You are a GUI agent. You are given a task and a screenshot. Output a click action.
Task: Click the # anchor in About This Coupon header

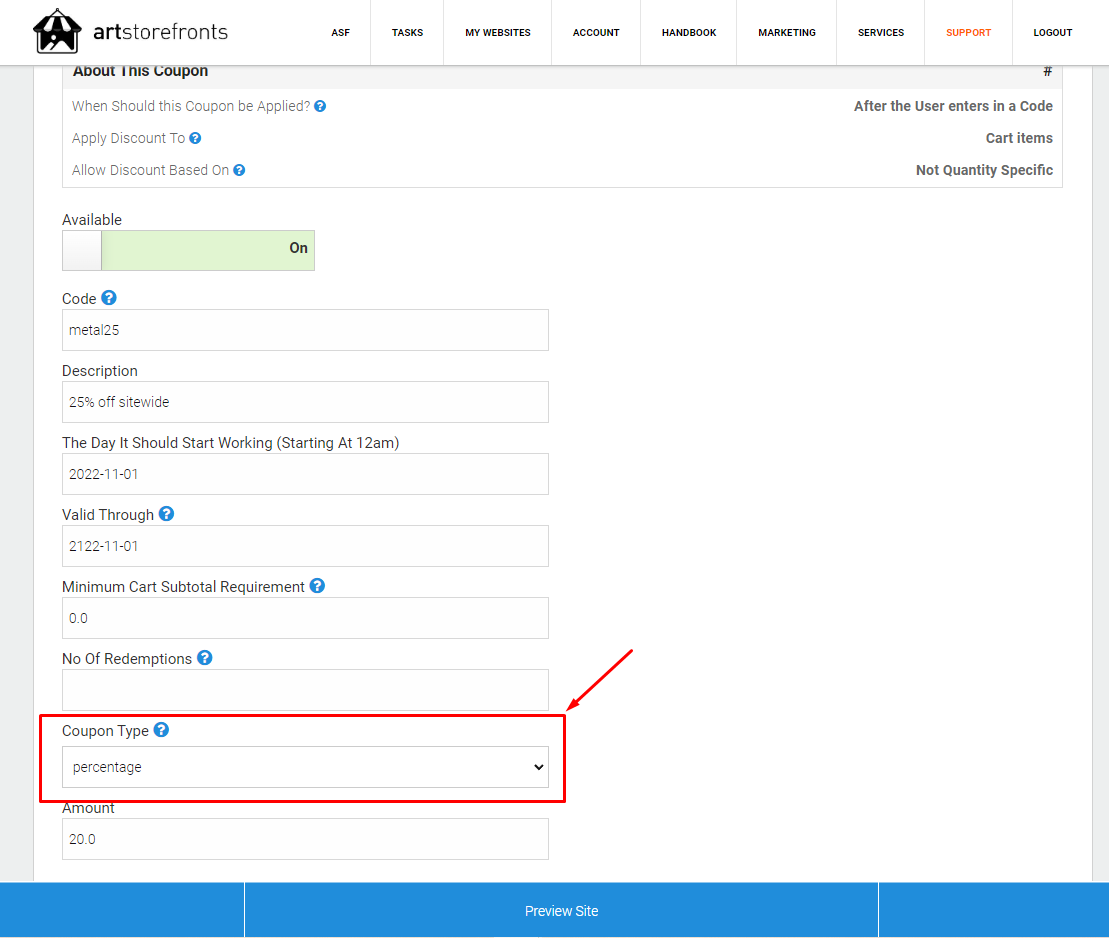[1047, 71]
